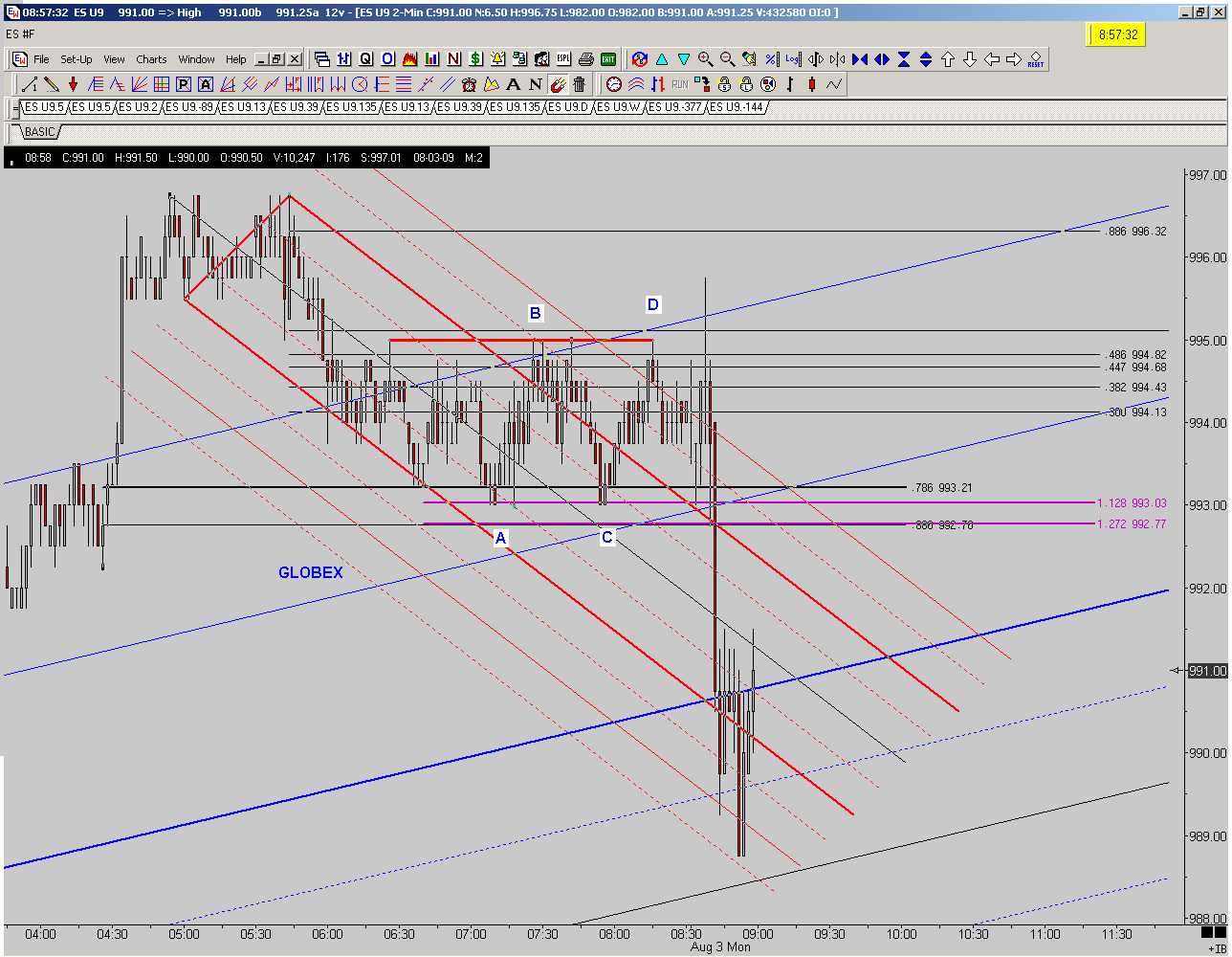Screen dimensions: 1232x957
Task: Open the Q quote window icon
Action: pos(366,58)
